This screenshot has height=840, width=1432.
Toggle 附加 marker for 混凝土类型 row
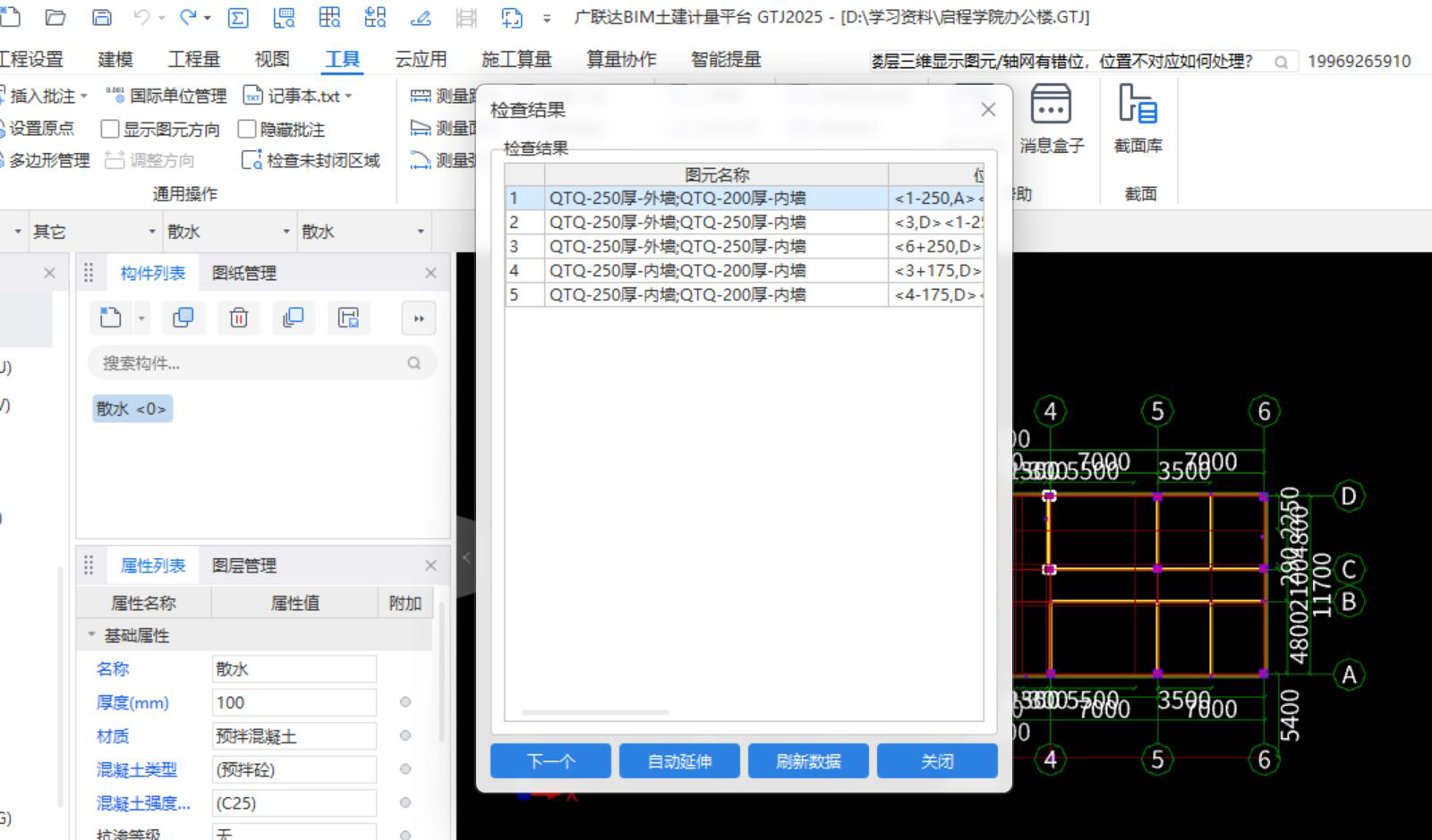pos(405,769)
